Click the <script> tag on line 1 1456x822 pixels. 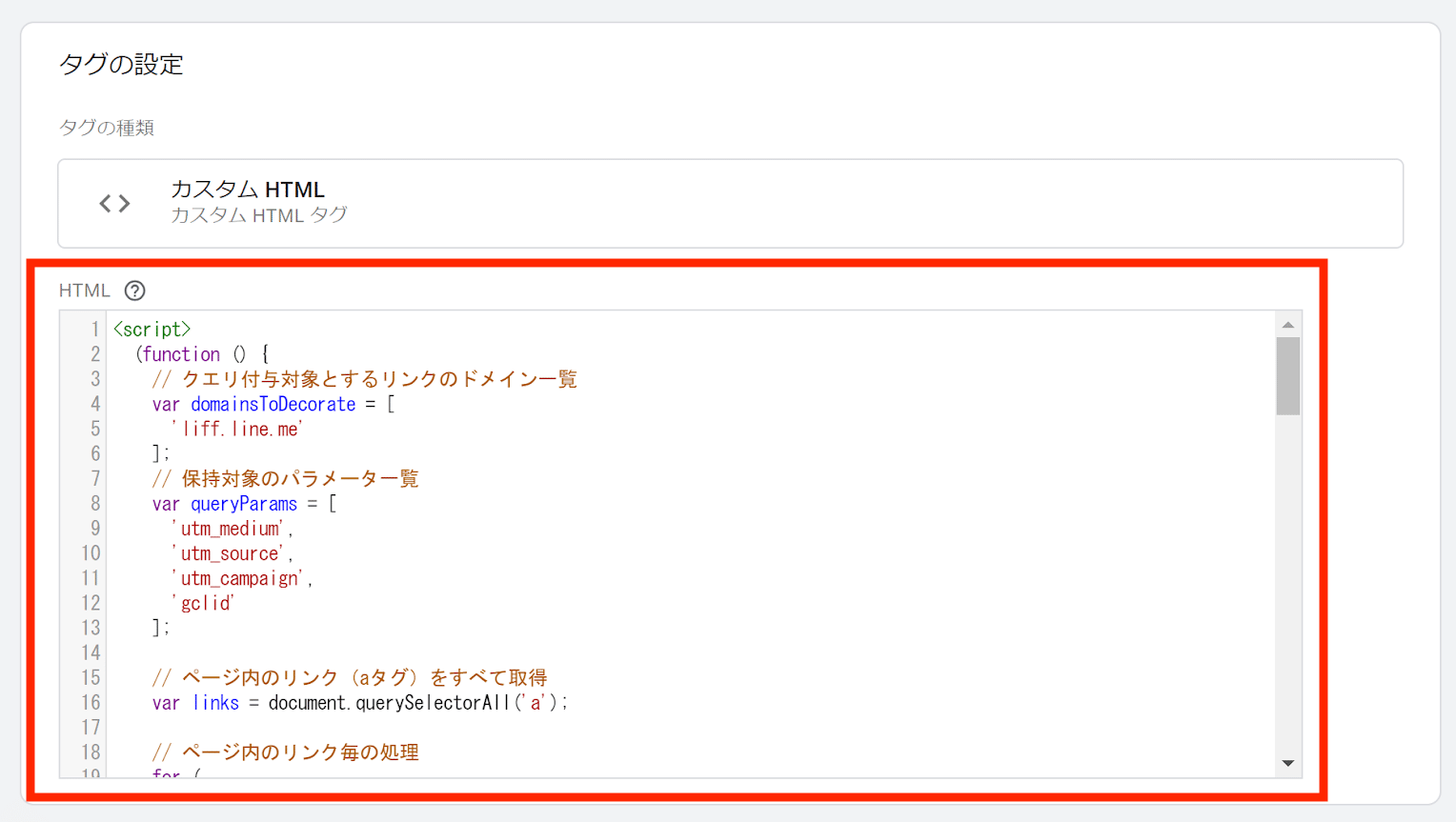point(152,329)
